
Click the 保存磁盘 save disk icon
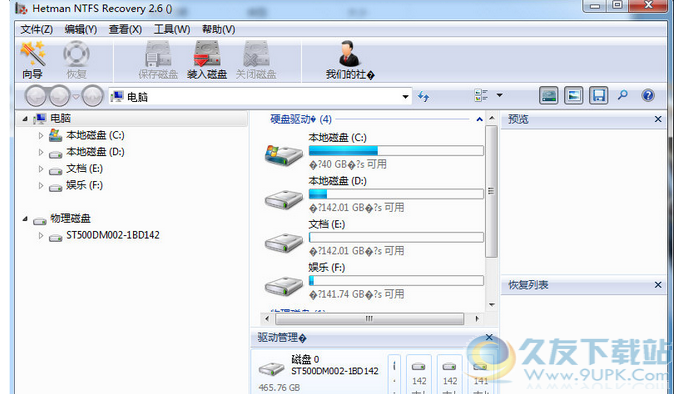tap(158, 60)
